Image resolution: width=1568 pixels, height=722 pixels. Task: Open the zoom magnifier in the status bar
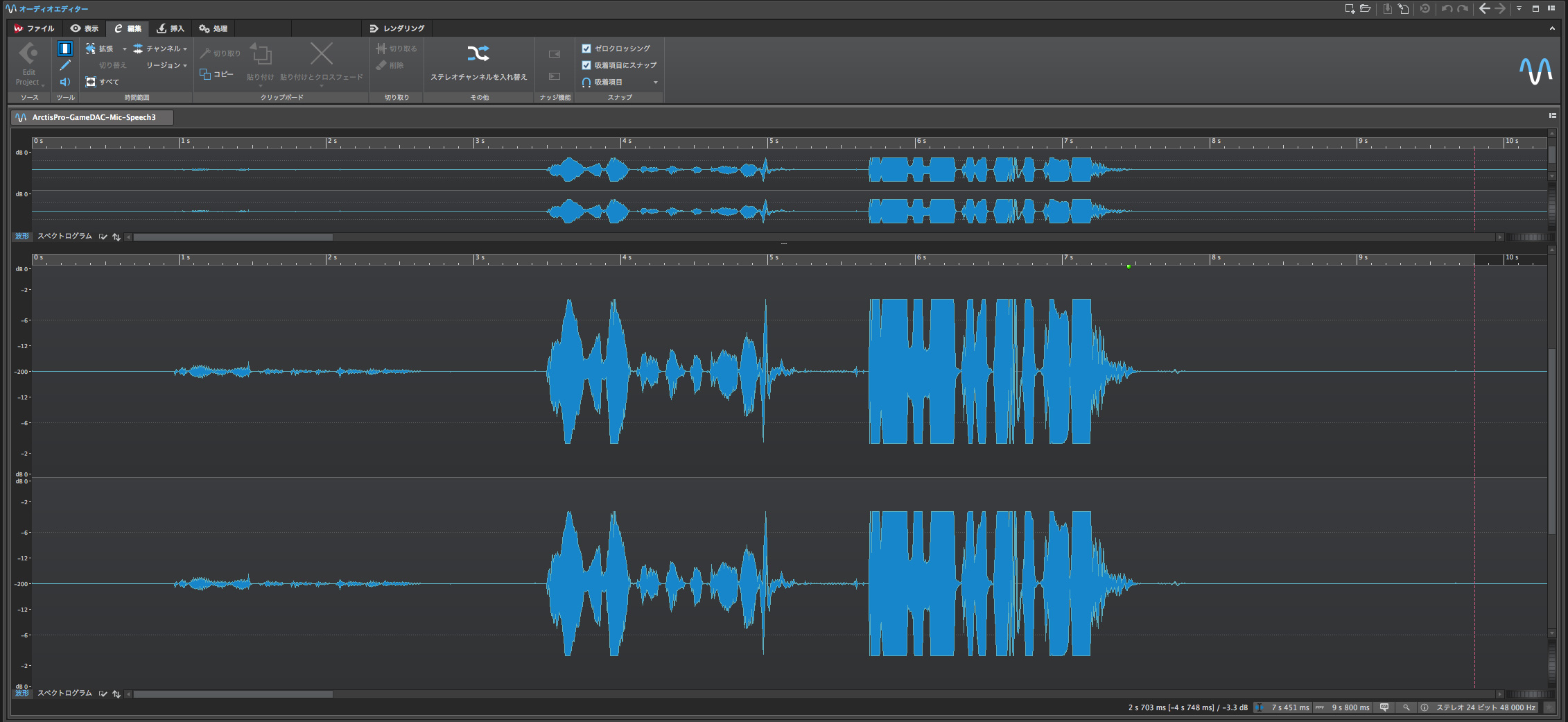tap(1406, 707)
